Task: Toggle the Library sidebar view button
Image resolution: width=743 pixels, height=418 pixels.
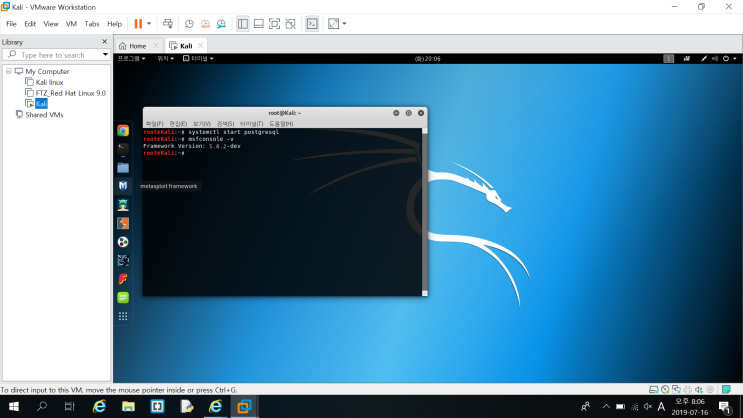Action: (243, 24)
